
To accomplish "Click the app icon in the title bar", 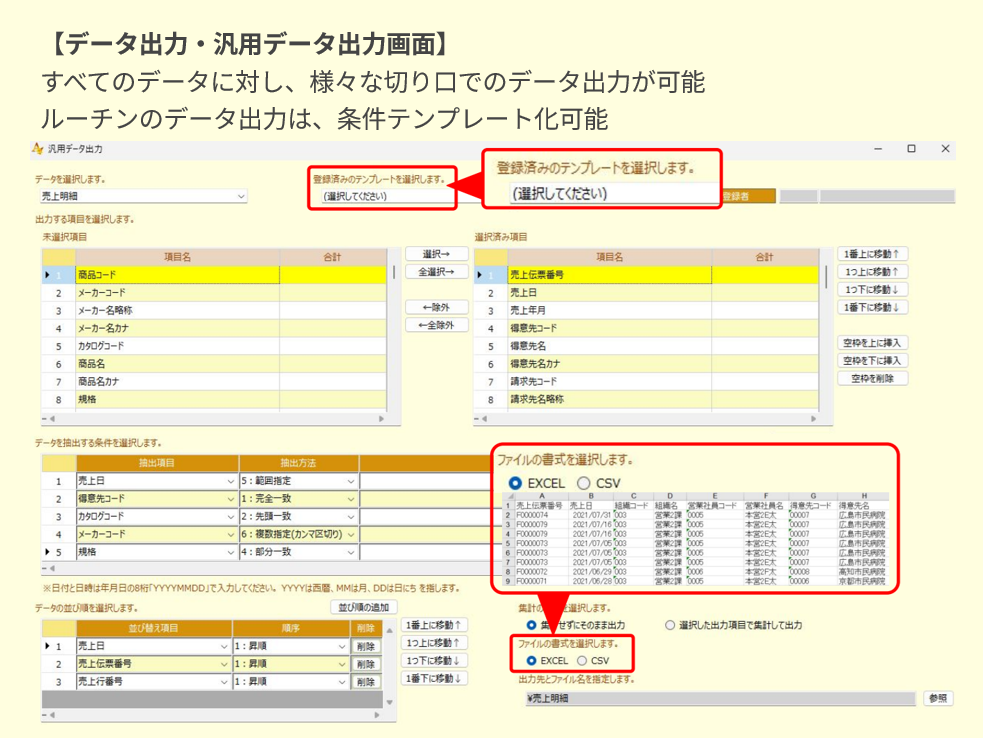I will [x=38, y=149].
